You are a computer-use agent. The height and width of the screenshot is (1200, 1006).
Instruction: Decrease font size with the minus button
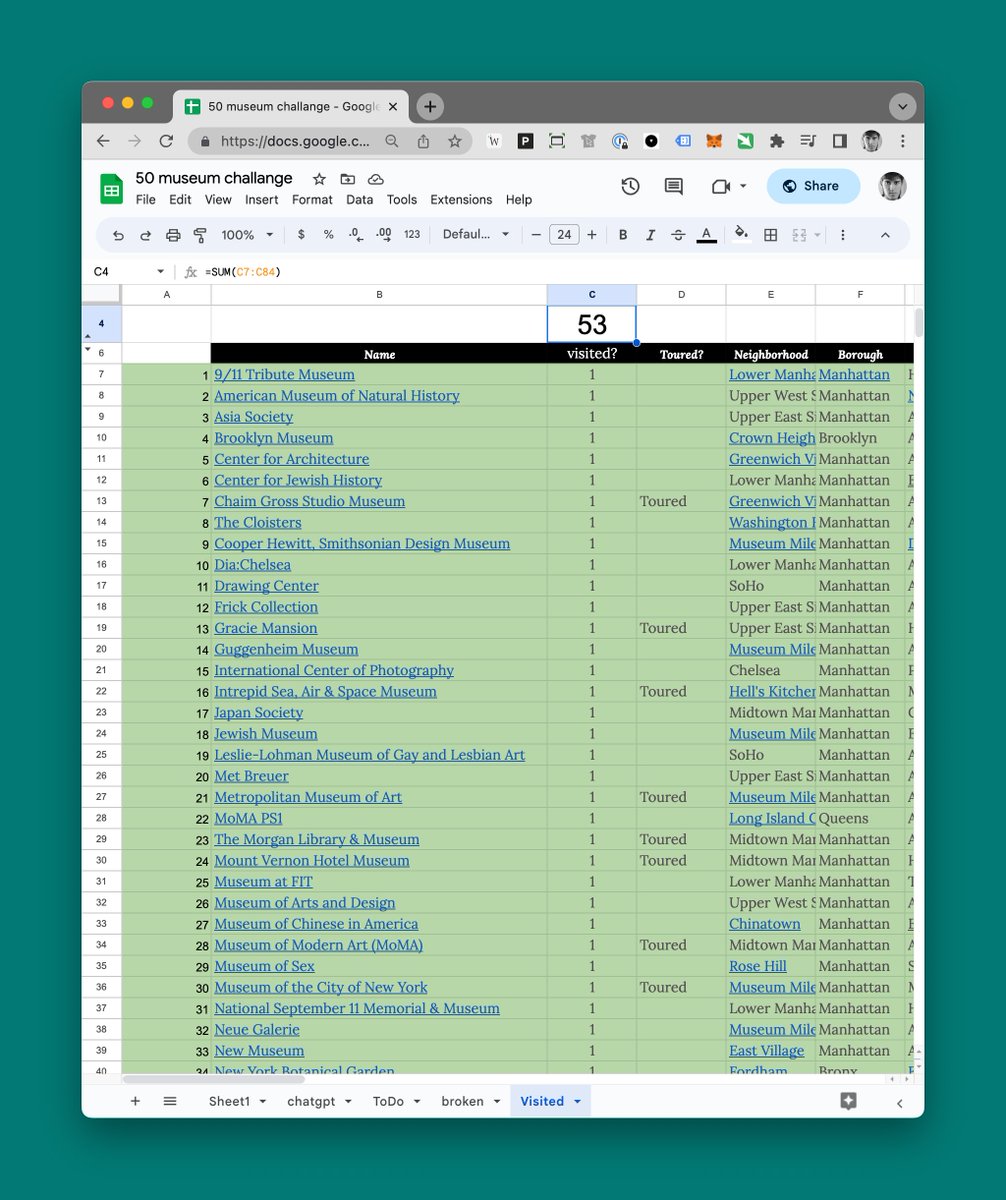pyautogui.click(x=536, y=235)
